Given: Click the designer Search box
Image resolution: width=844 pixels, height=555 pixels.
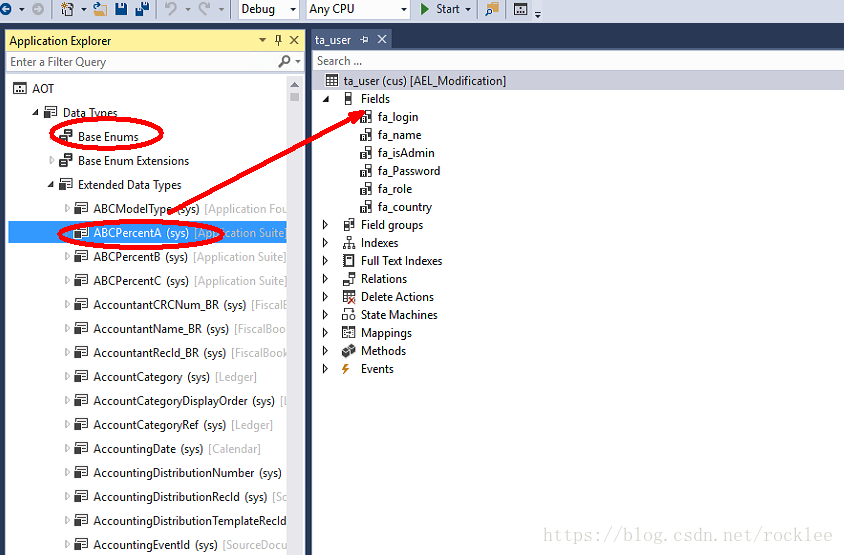Looking at the screenshot, I should pyautogui.click(x=578, y=61).
